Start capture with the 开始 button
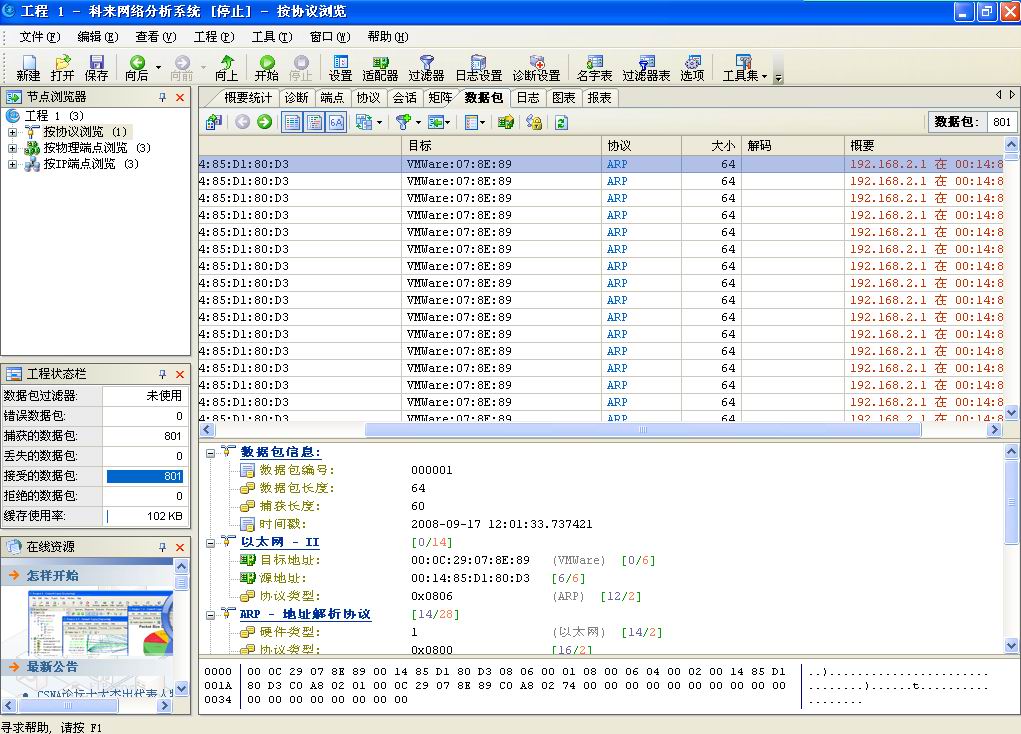The height and width of the screenshot is (734, 1021). (266, 67)
